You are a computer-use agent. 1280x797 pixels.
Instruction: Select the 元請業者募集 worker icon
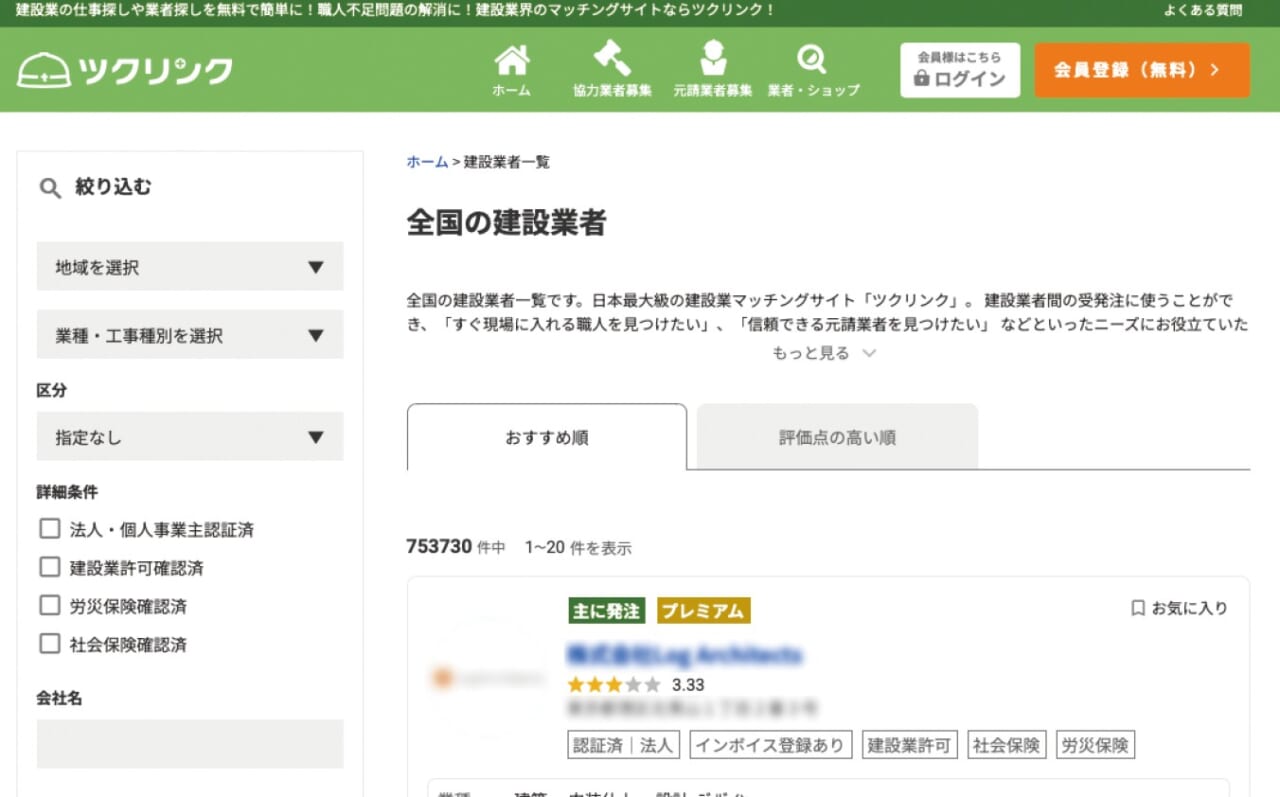pyautogui.click(x=713, y=60)
